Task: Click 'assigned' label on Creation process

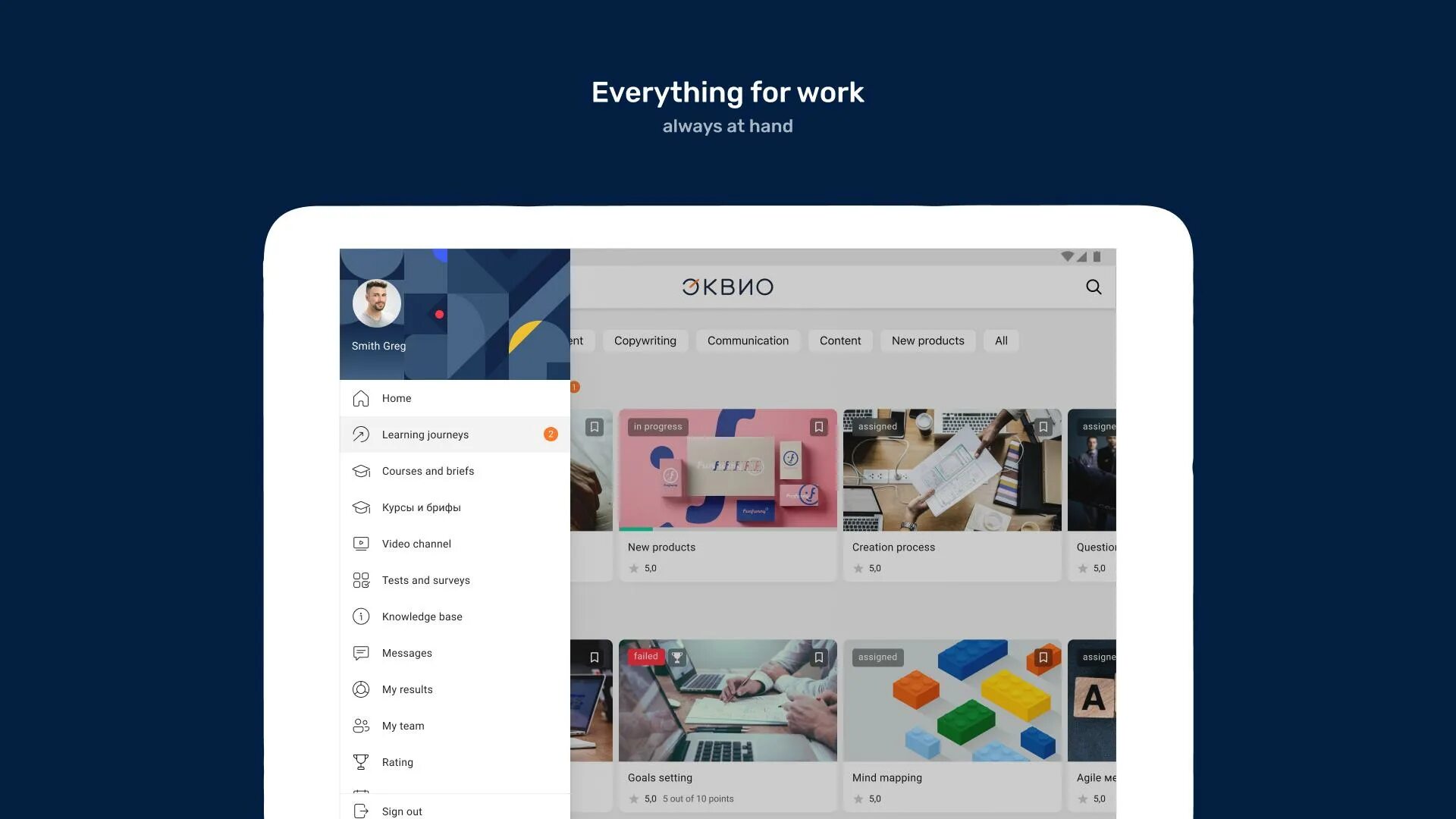Action: click(877, 426)
